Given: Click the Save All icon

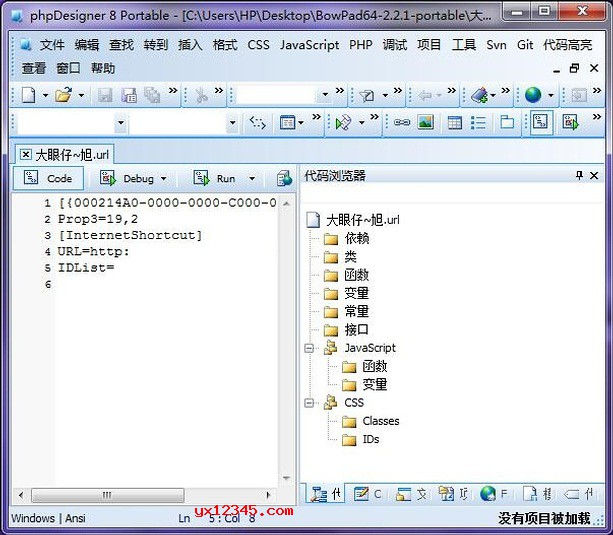Looking at the screenshot, I should [152, 95].
